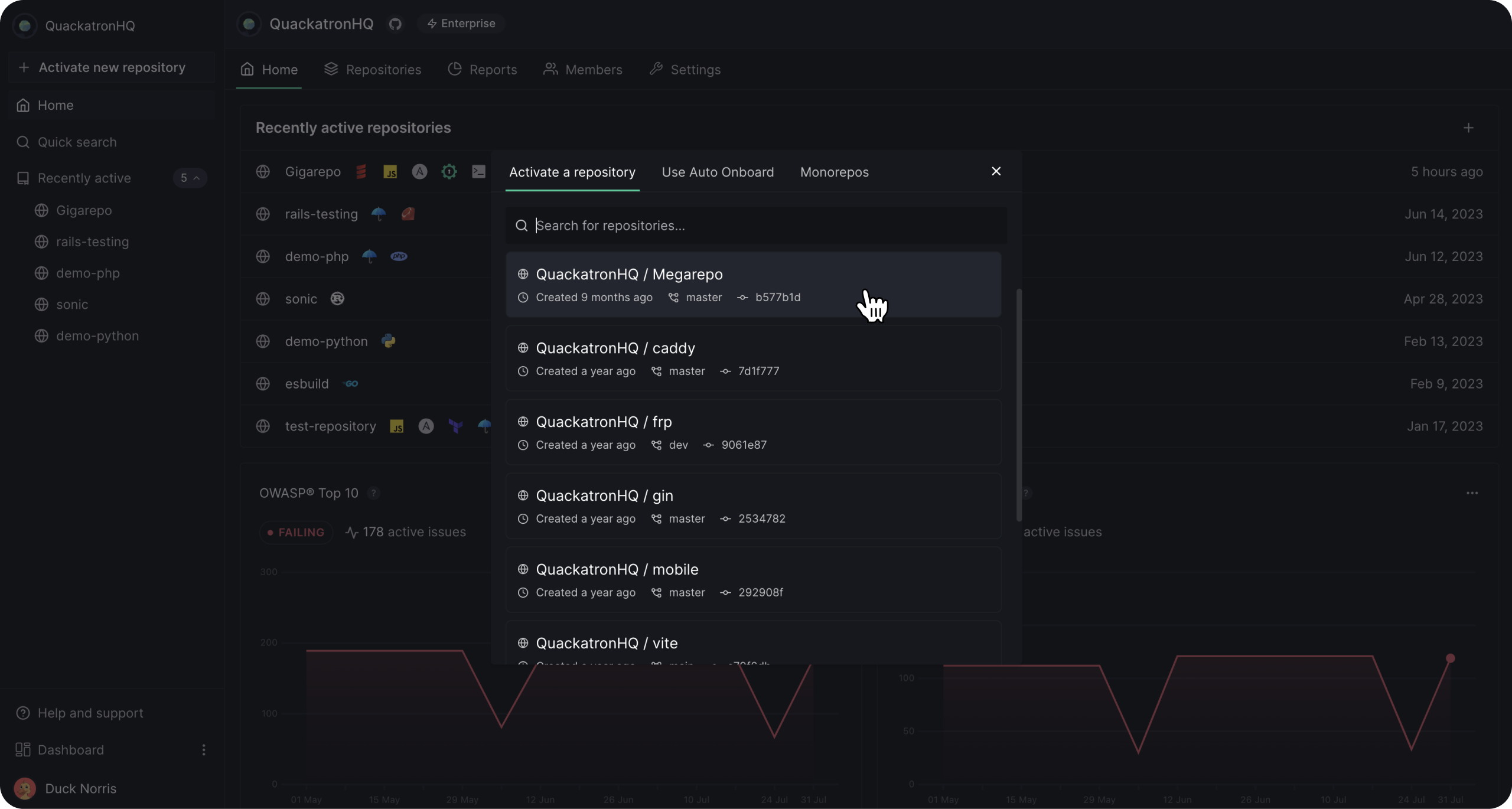1512x809 pixels.
Task: Click the horizontal ellipsis above the right chart
Action: click(1472, 493)
